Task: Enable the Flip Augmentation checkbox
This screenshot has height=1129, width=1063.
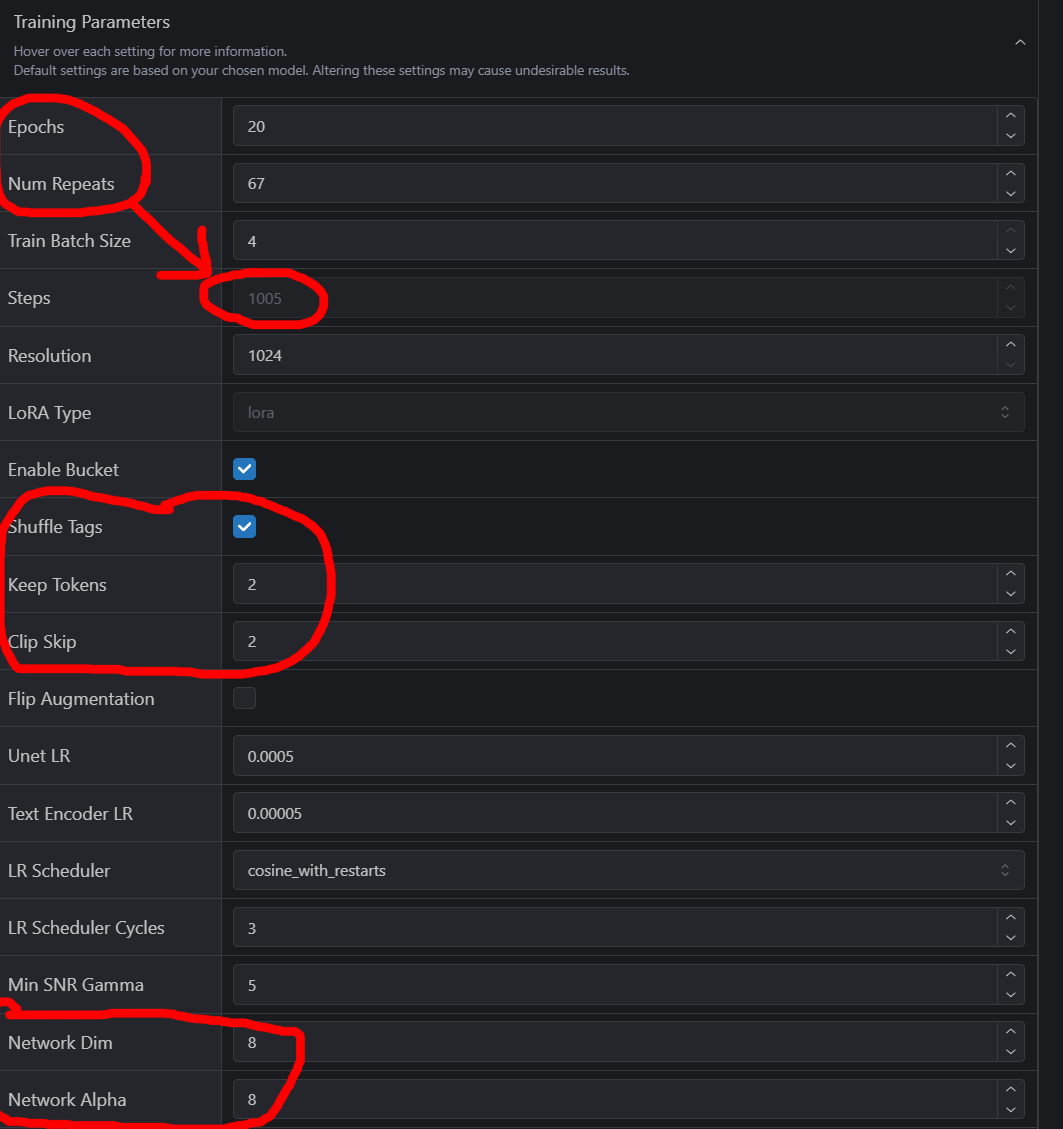Action: point(244,698)
